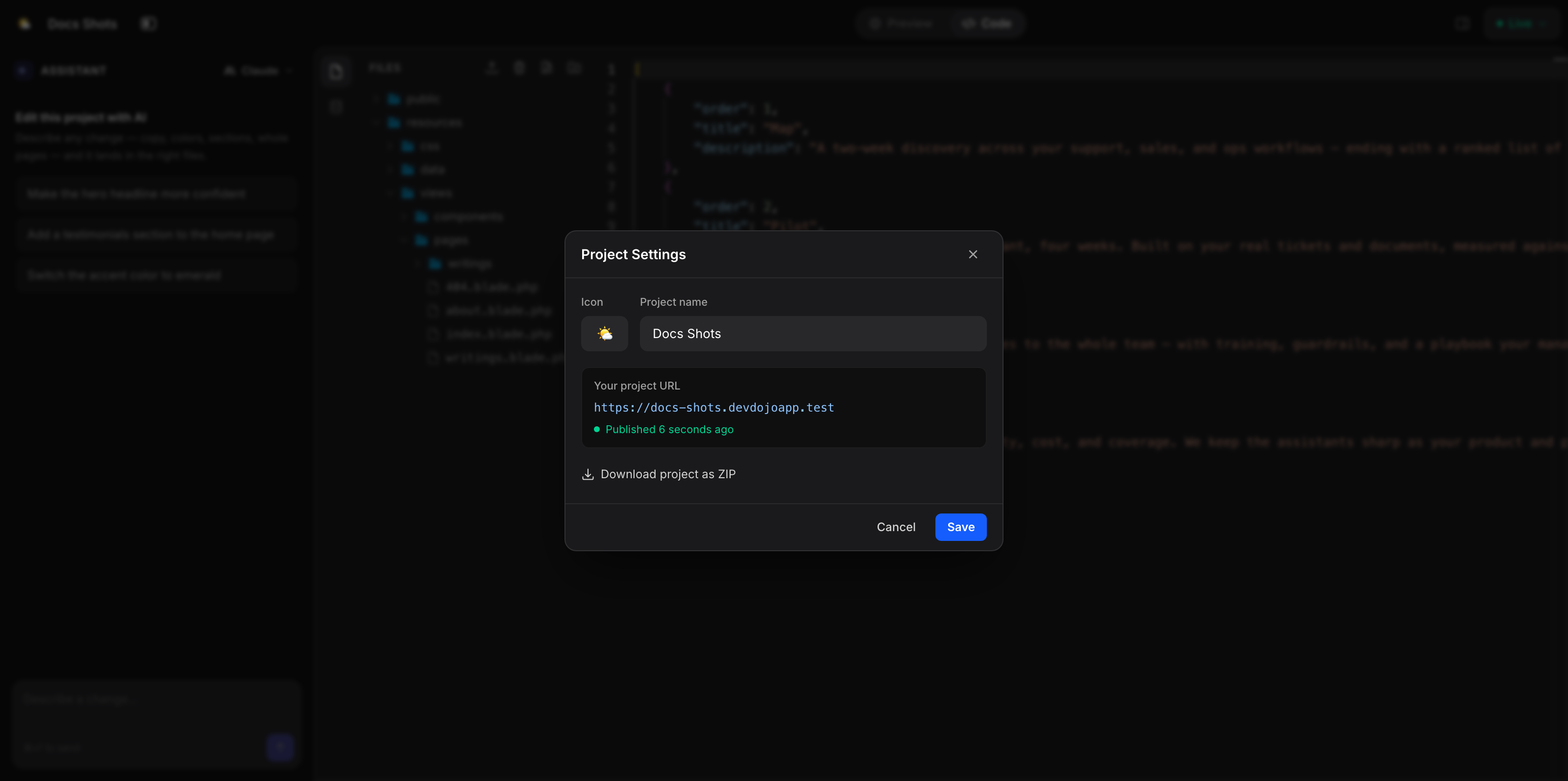Open the project icon emoji picker

pyautogui.click(x=605, y=334)
